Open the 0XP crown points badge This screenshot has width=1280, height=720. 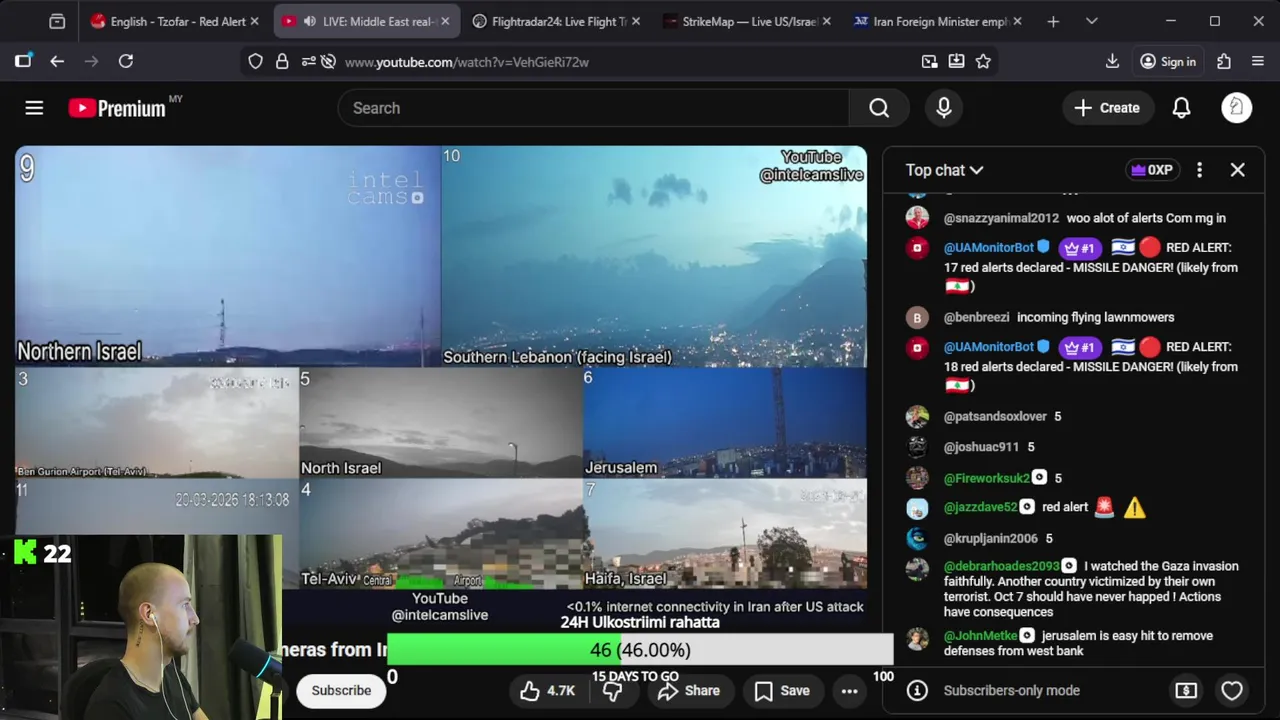1151,170
